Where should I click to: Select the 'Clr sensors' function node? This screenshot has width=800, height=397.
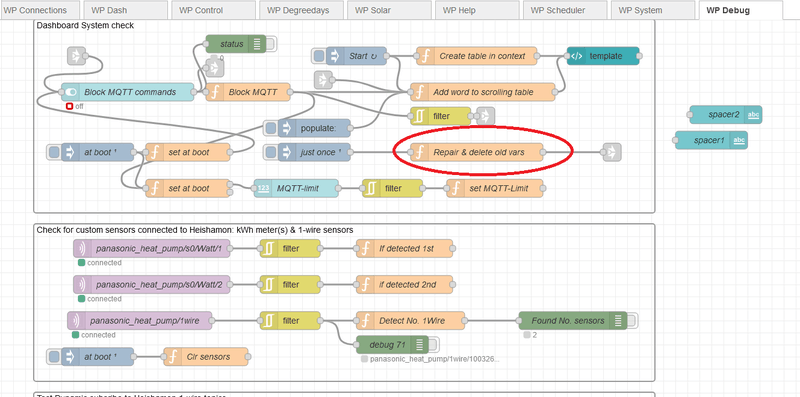[x=206, y=357]
